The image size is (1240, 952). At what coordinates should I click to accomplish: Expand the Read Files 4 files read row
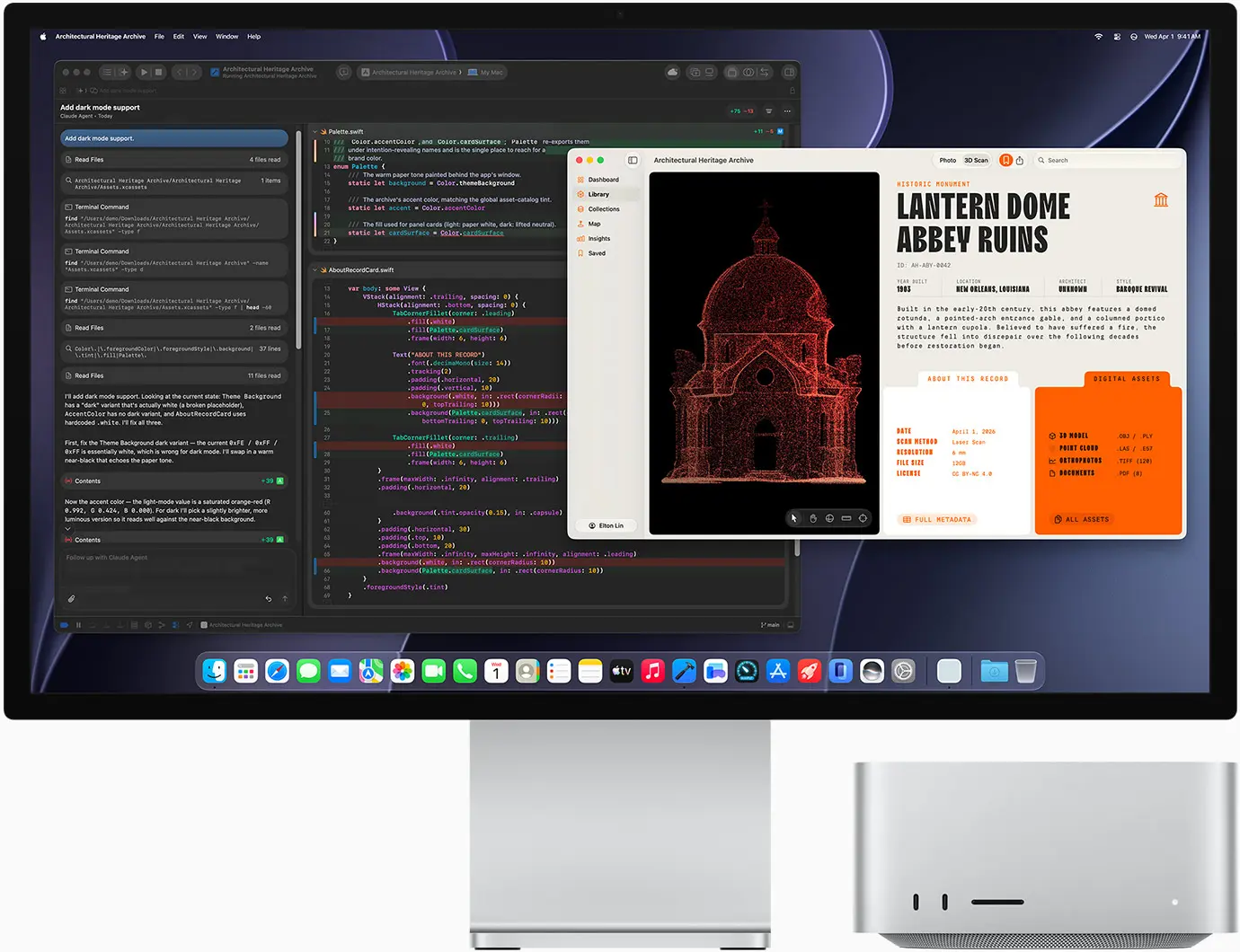click(175, 159)
